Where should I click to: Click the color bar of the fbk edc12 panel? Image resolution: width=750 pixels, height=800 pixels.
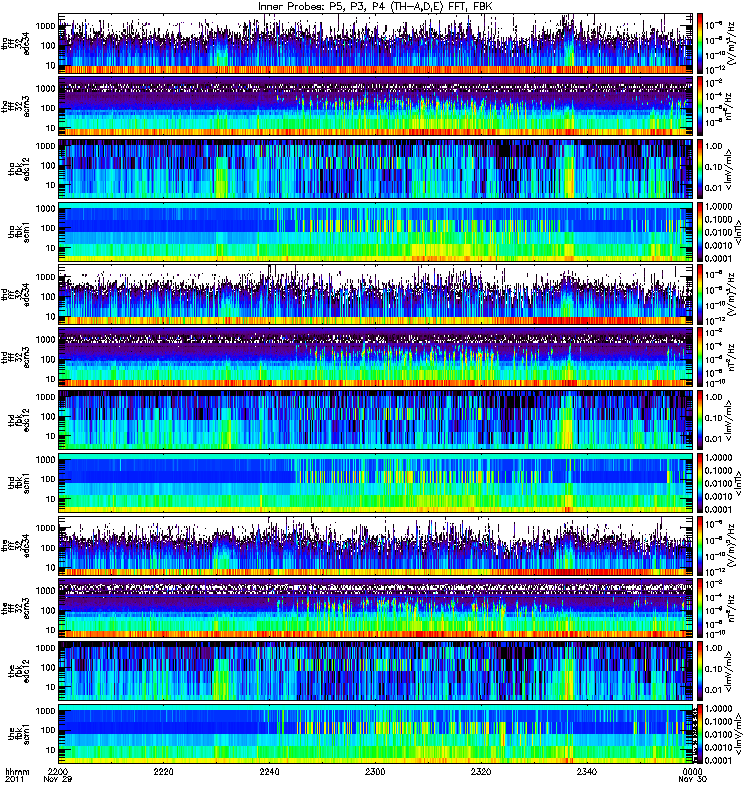699,671
